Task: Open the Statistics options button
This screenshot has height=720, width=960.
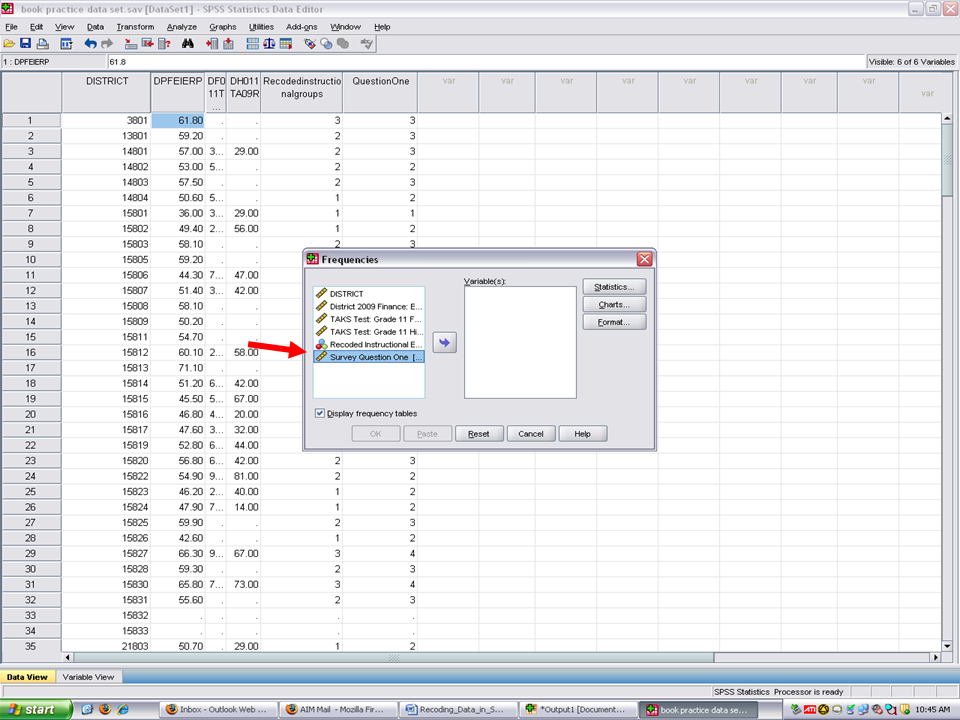Action: pyautogui.click(x=614, y=287)
